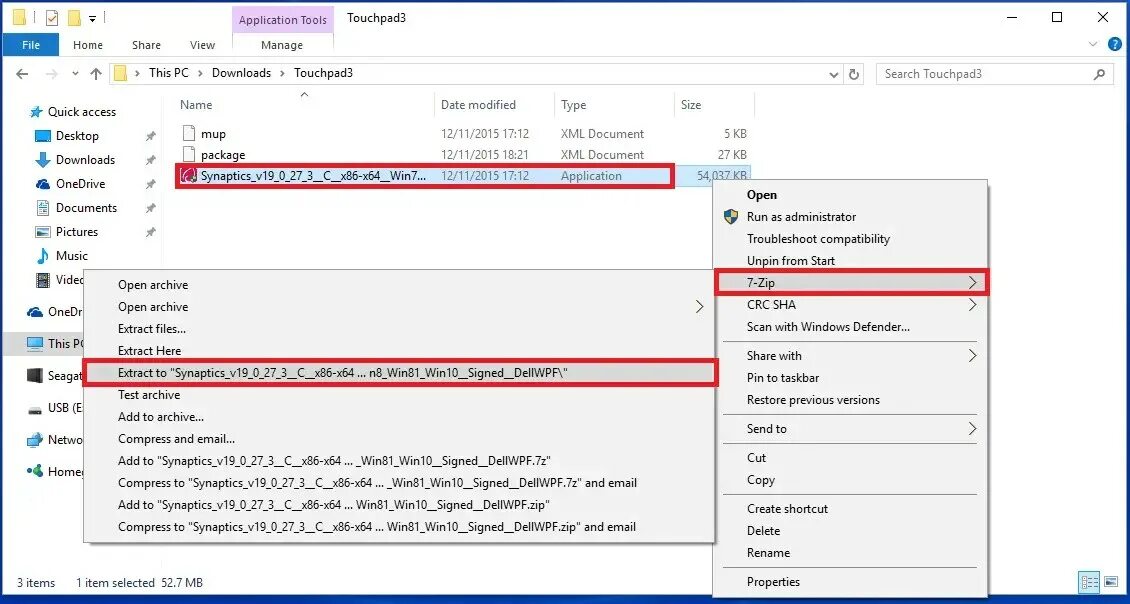Expand the 7-Zip submenu
The image size is (1130, 604).
pos(852,283)
